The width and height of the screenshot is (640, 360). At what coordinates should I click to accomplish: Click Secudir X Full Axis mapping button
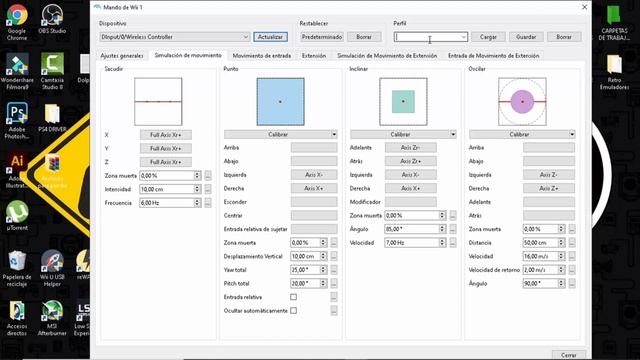click(165, 135)
